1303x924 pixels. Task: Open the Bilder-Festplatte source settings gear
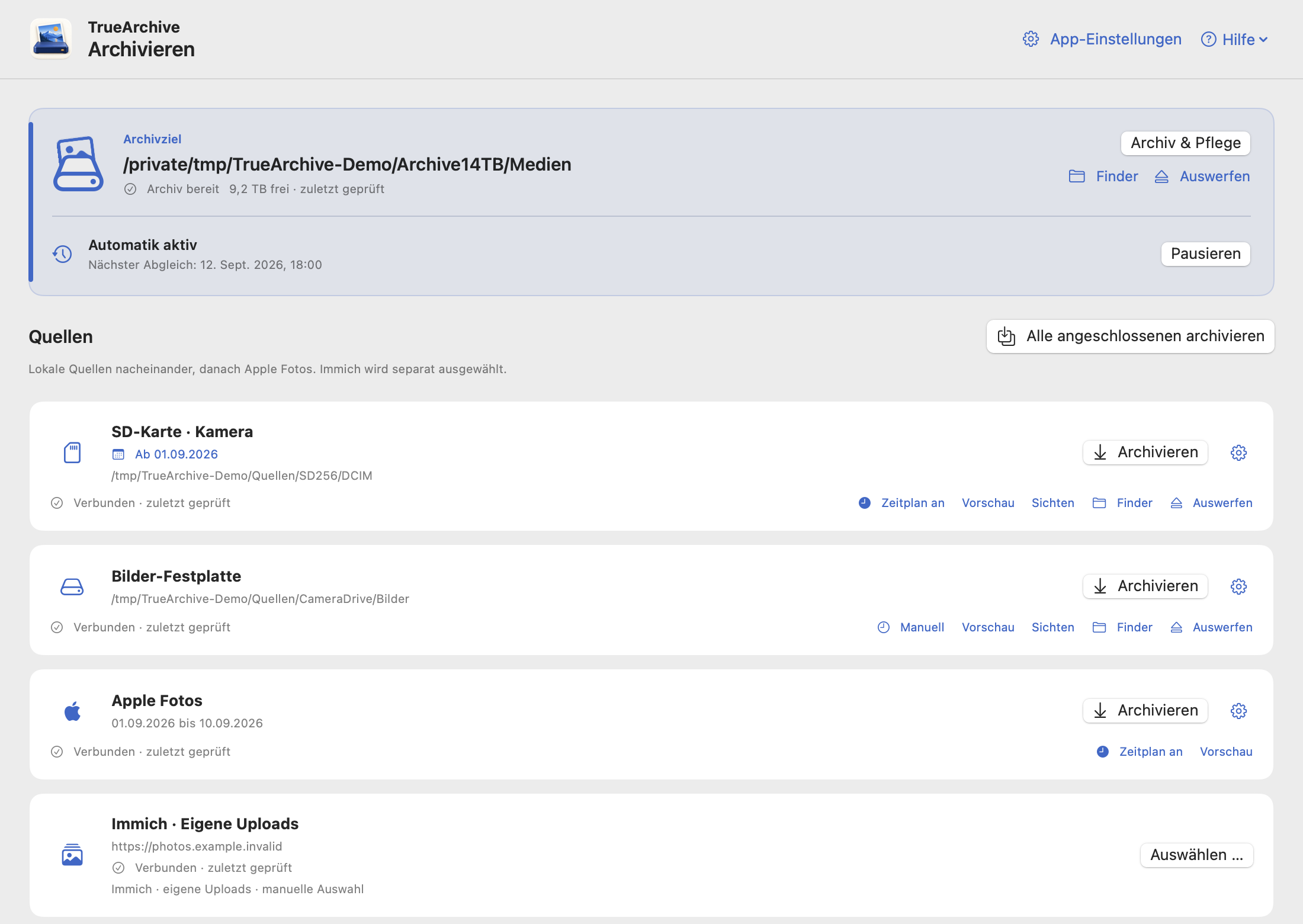point(1238,586)
